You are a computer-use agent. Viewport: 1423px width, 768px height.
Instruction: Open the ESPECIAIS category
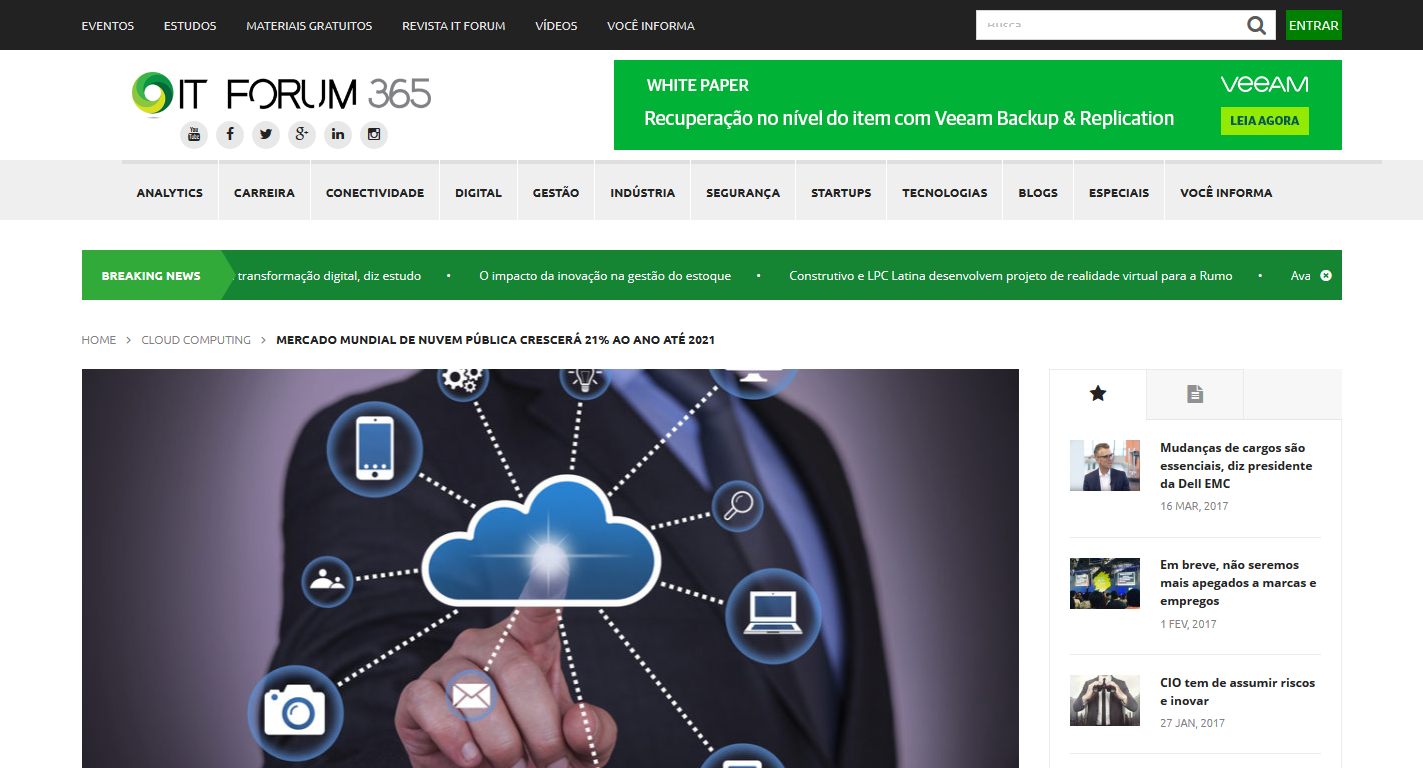(1119, 193)
